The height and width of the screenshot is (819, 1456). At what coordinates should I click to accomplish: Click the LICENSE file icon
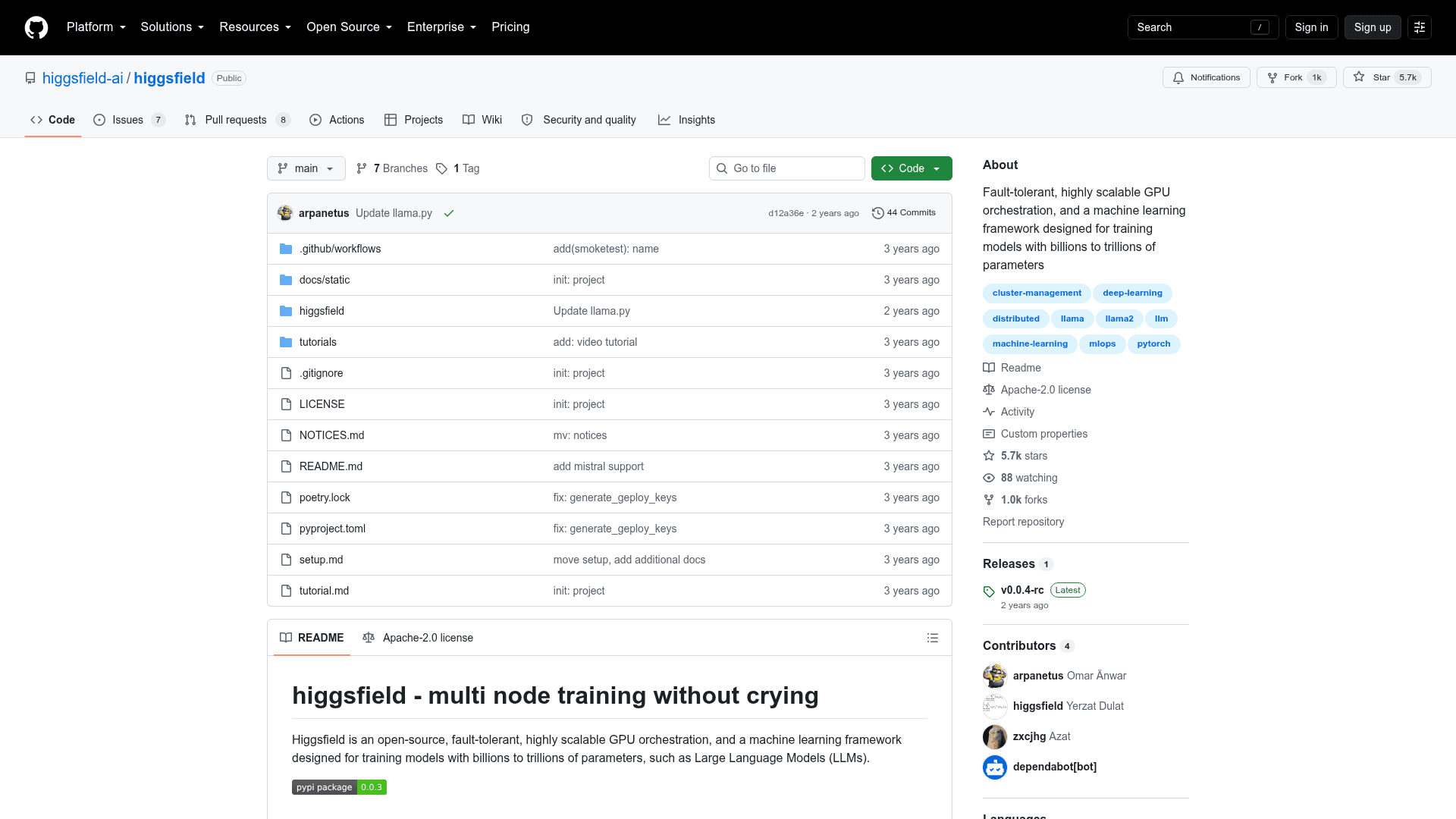point(286,404)
